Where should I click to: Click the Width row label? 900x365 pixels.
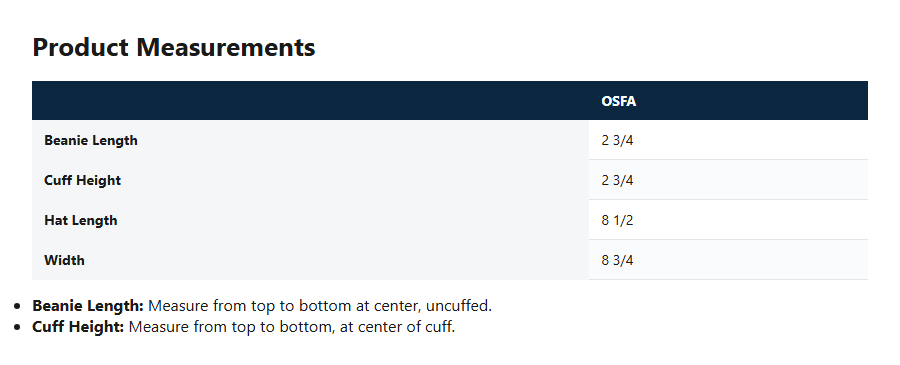(x=64, y=260)
